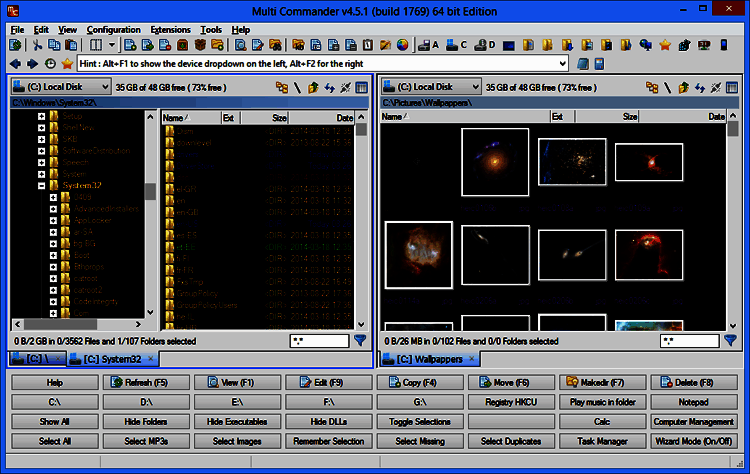Select the nebula wallpaper thumbnail with white border
This screenshot has width=750, height=474.
pos(418,253)
